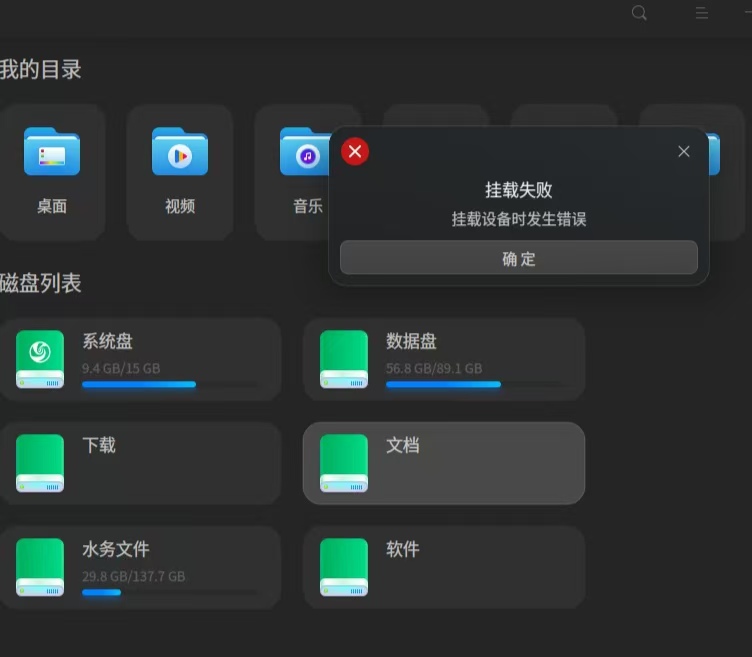Click the 下载 disk label
Viewport: 752px width, 657px height.
[99, 445]
